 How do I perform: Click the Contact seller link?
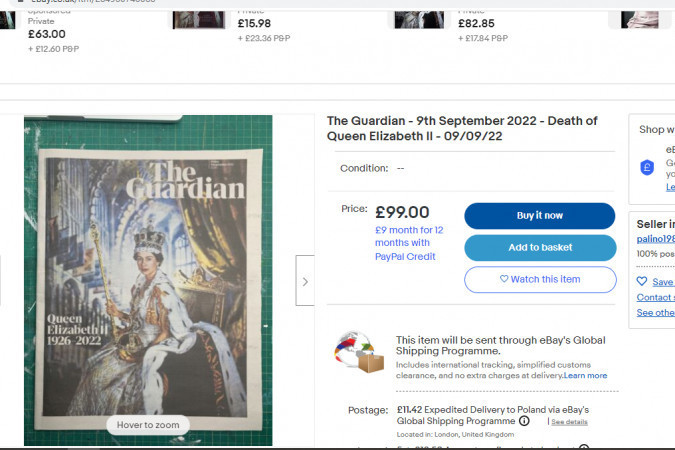655,297
